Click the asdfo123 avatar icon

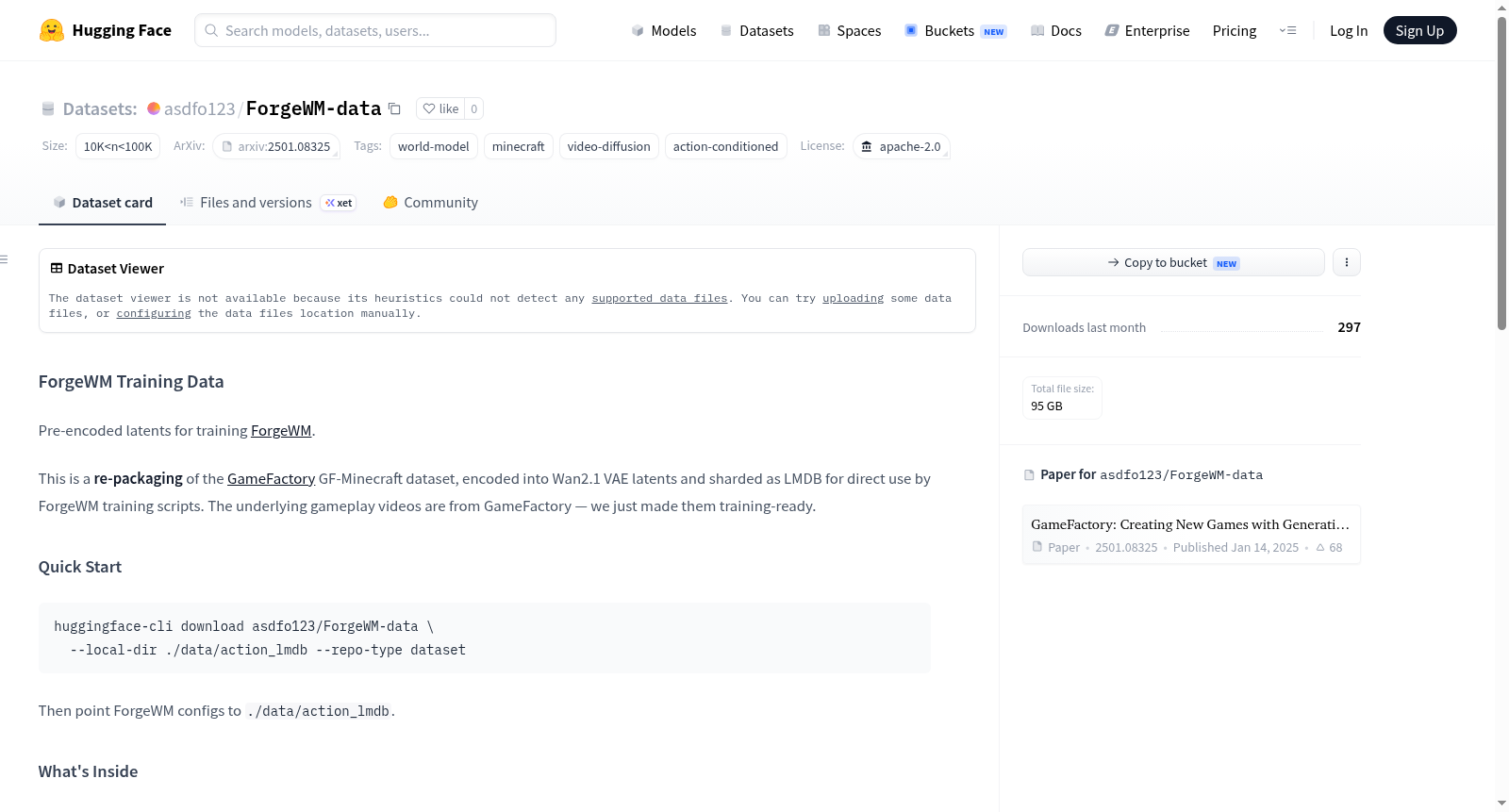154,108
